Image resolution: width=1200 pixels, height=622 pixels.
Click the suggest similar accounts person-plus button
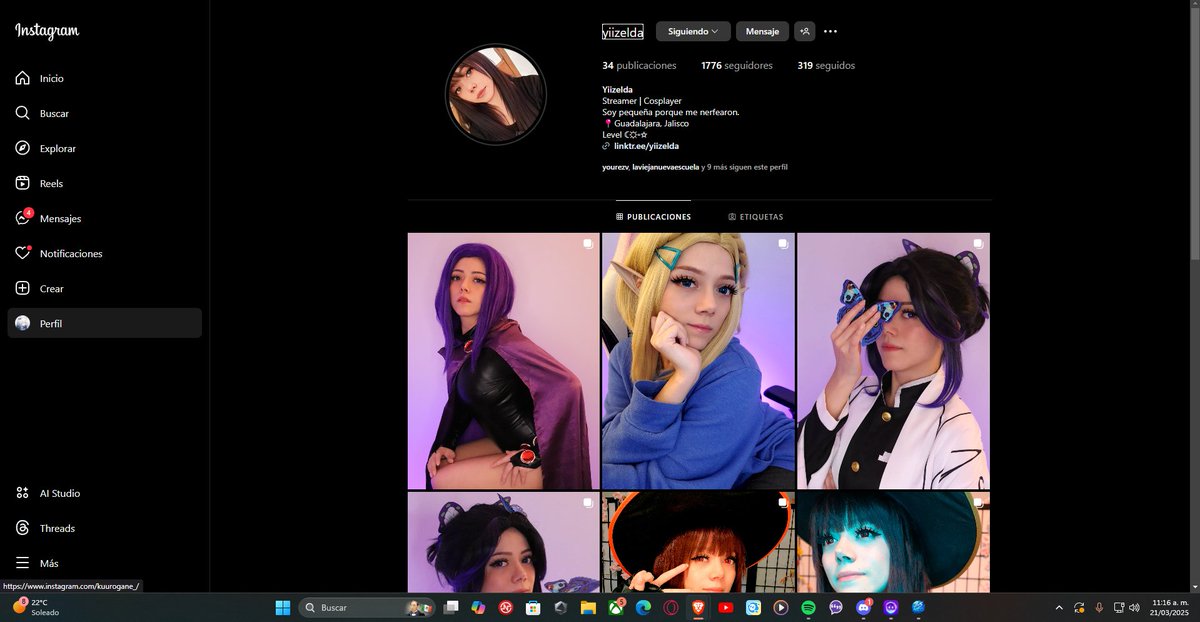(x=805, y=32)
